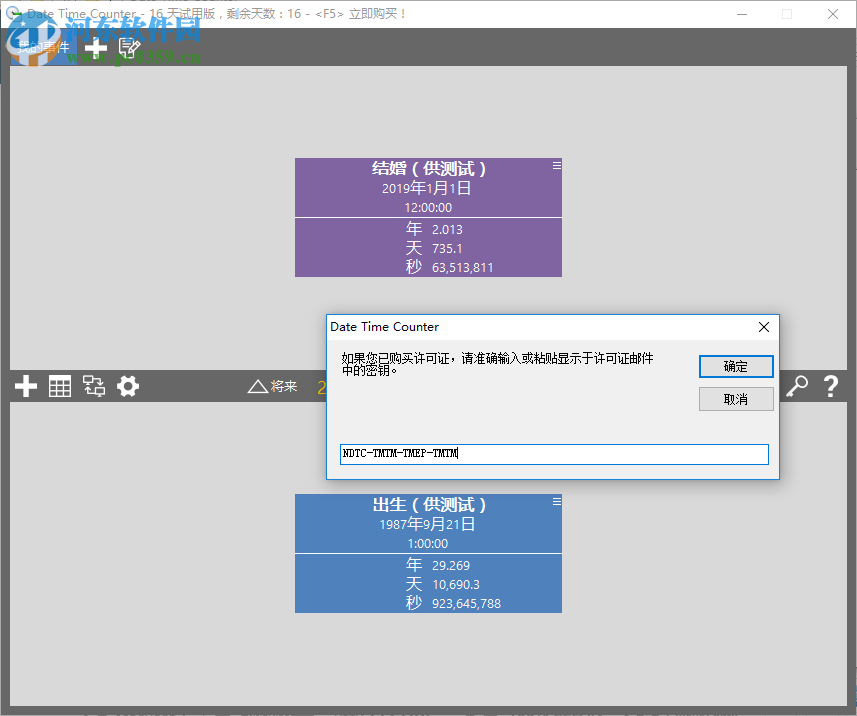Click the 63,513,811 seconds value
This screenshot has width=857, height=716.
pyautogui.click(x=462, y=268)
